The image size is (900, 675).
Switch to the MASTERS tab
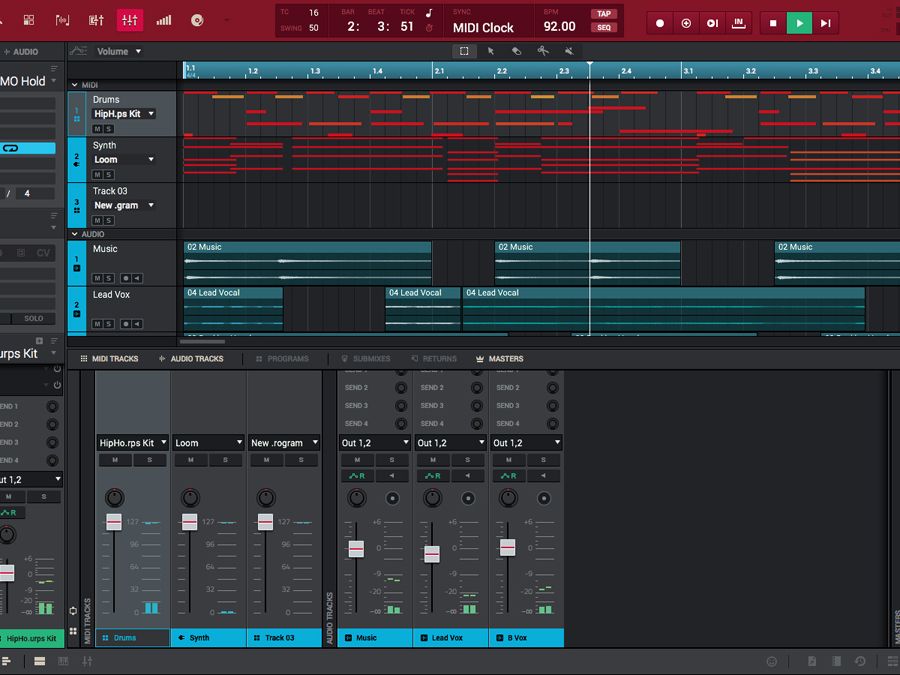pos(500,359)
